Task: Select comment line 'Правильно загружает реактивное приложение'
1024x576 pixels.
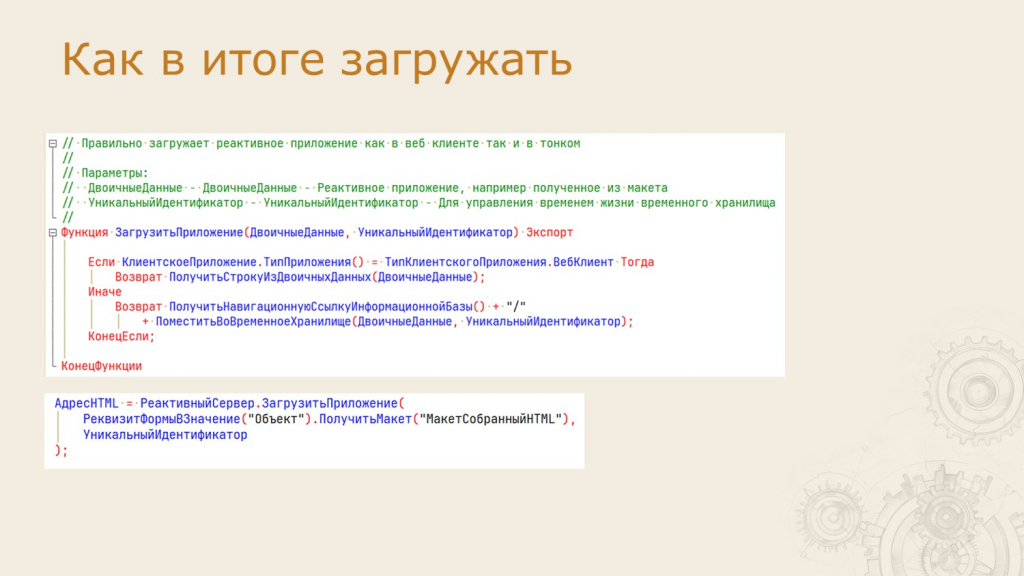Action: pos(321,144)
